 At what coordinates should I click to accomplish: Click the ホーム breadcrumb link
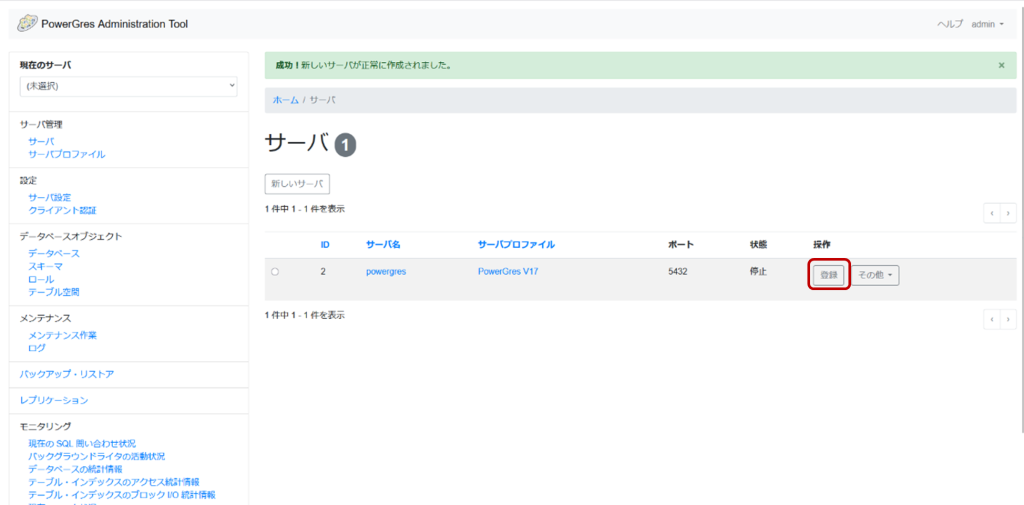pos(285,100)
